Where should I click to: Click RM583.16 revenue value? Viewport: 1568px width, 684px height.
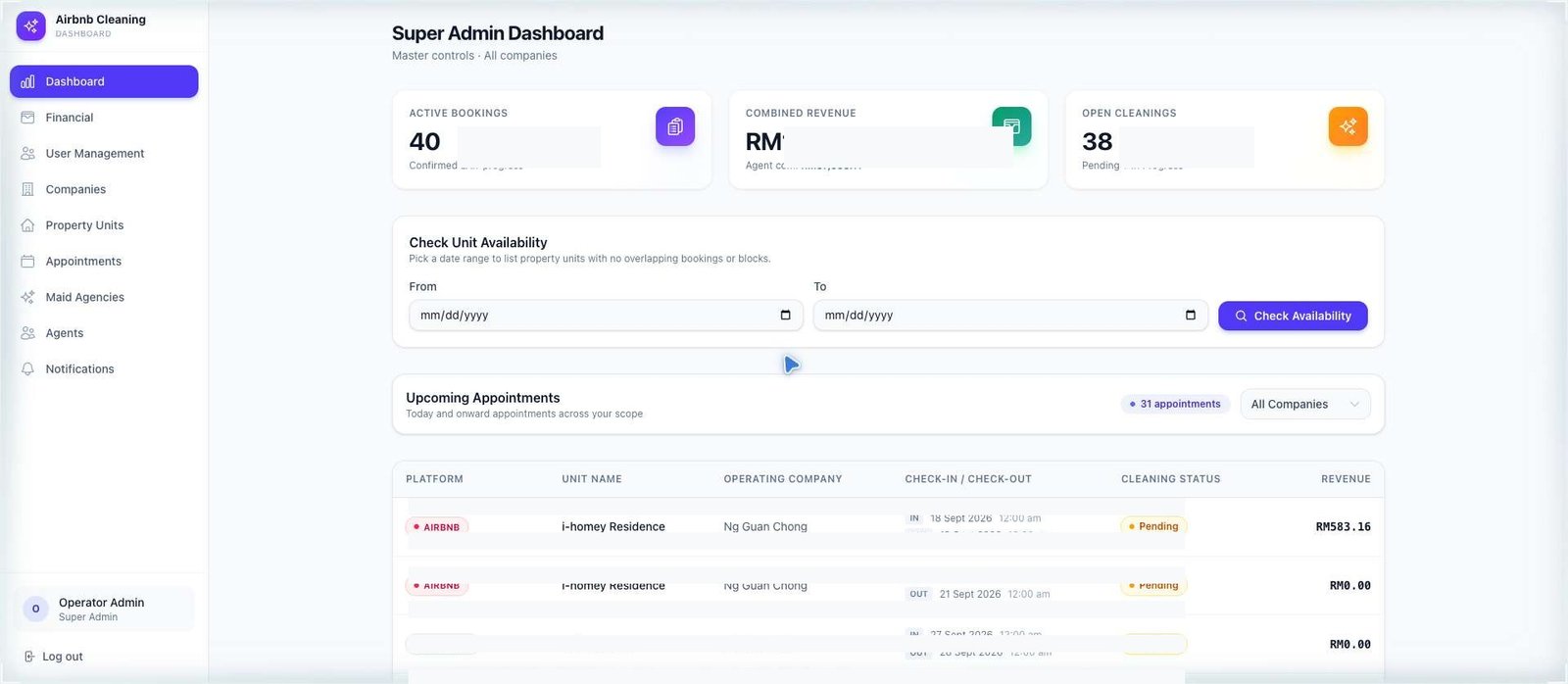(x=1343, y=526)
